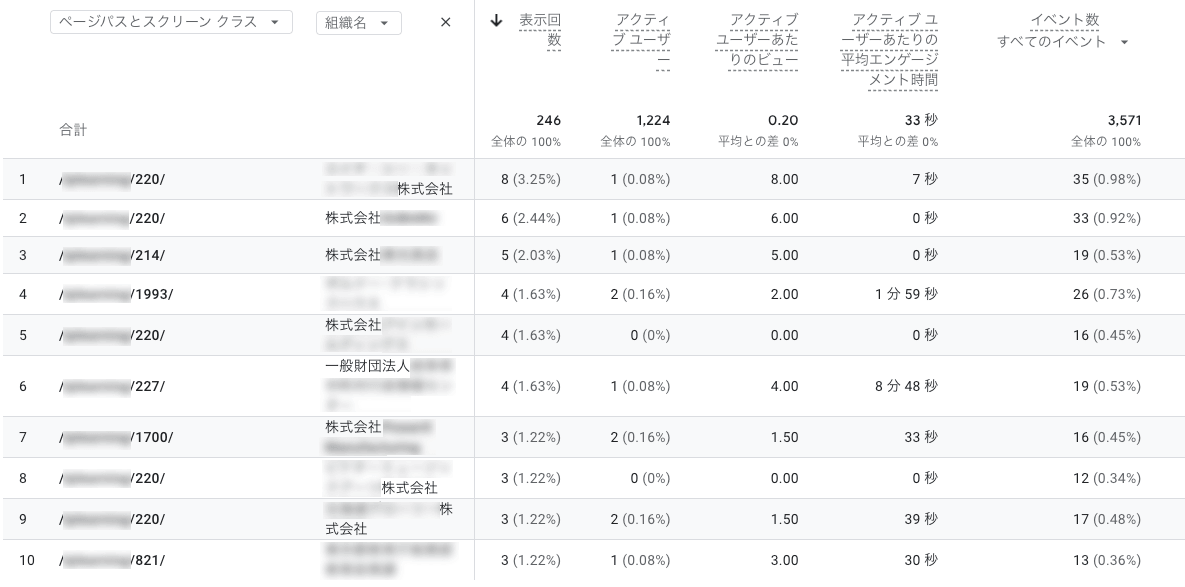Open the すべてのイベント event selector dropdown

click(x=1063, y=43)
